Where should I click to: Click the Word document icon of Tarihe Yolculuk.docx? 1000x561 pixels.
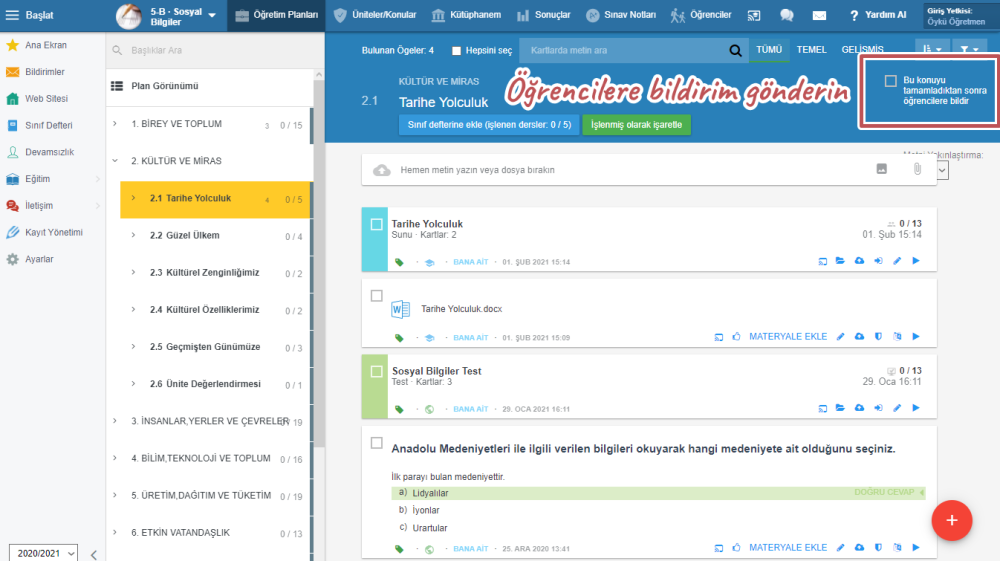click(400, 309)
